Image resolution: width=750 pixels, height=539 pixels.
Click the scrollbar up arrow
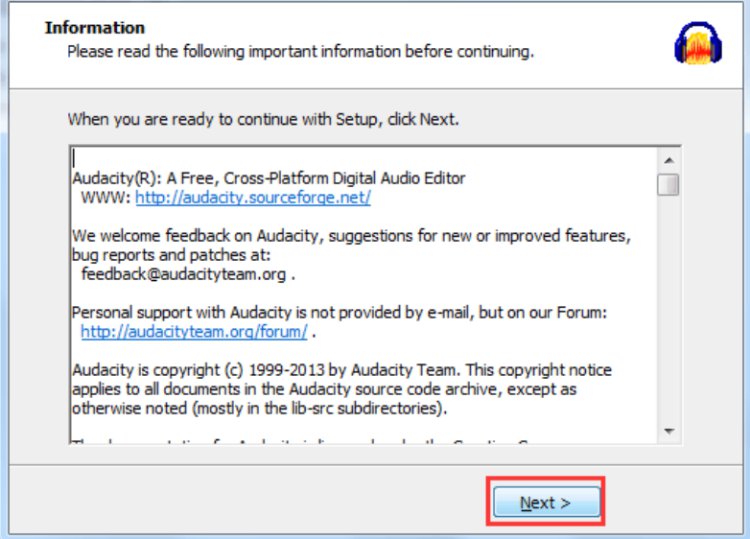[x=669, y=160]
